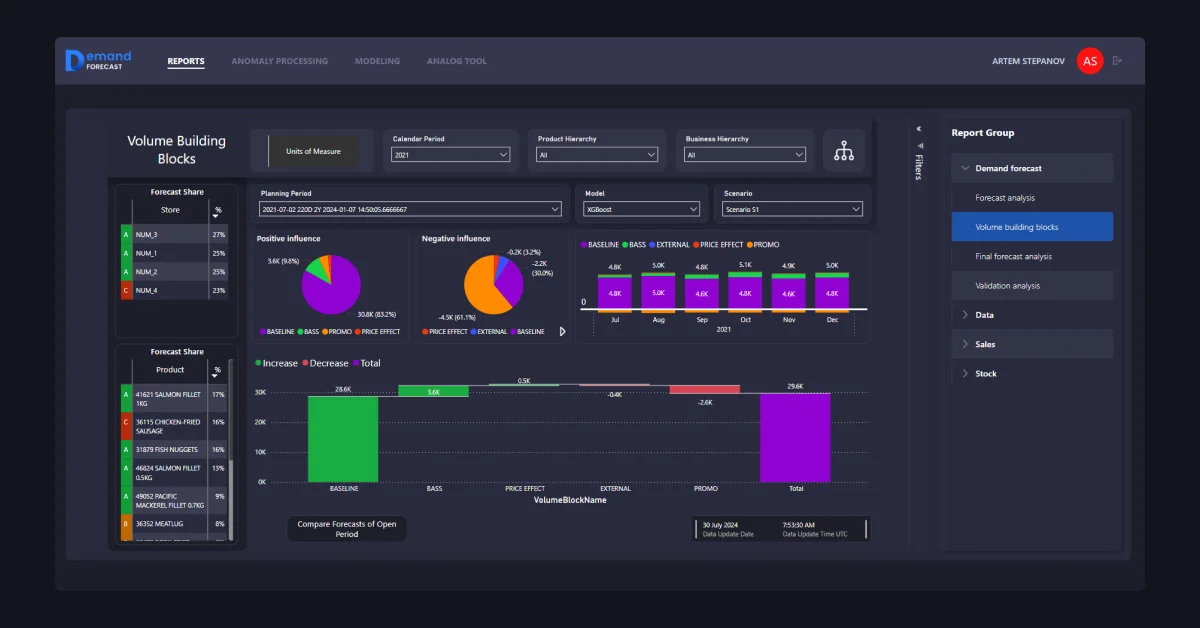Click the Demand Forecast logo
Image resolution: width=1200 pixels, height=628 pixels.
point(99,61)
